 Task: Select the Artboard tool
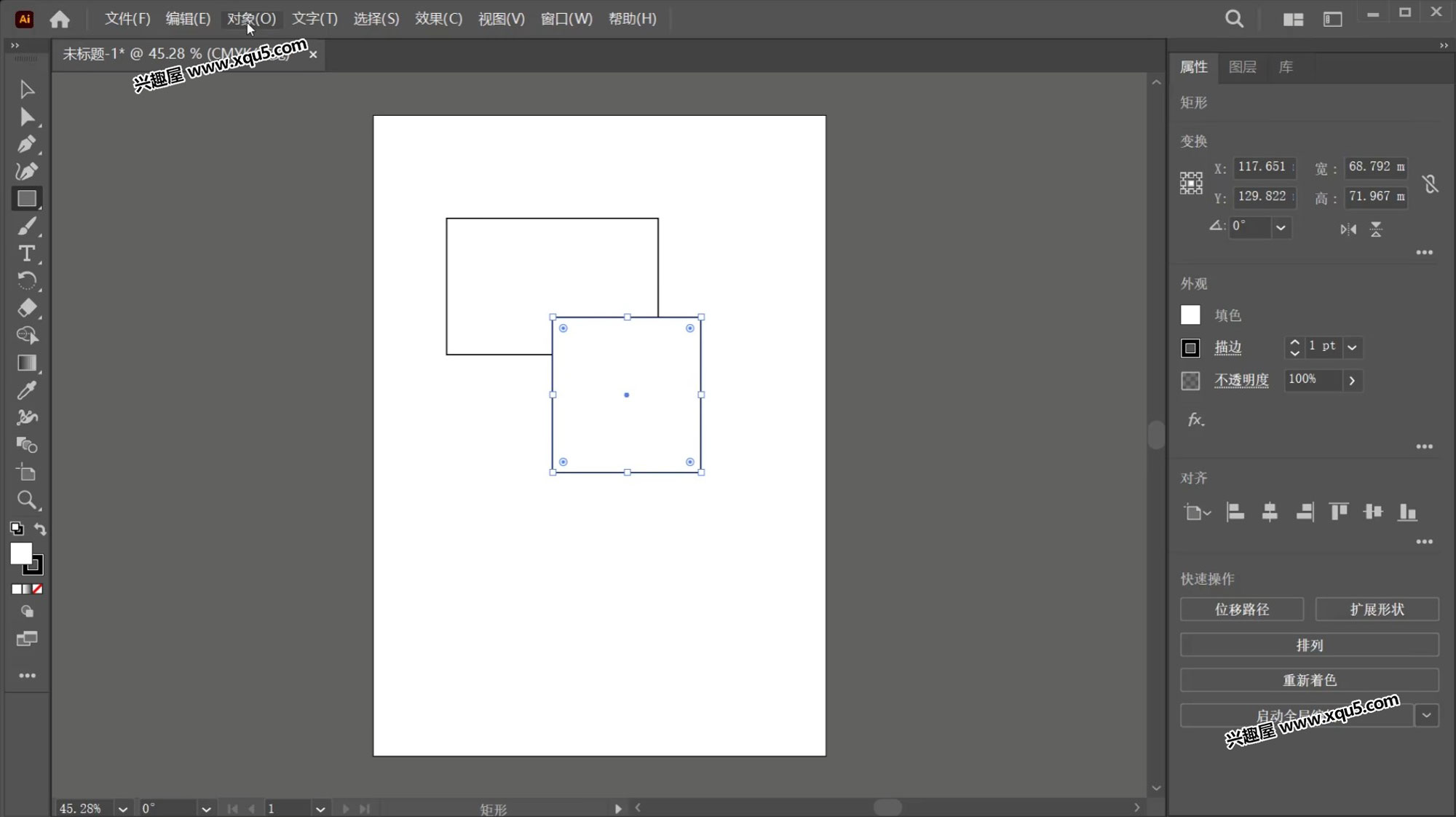(27, 473)
